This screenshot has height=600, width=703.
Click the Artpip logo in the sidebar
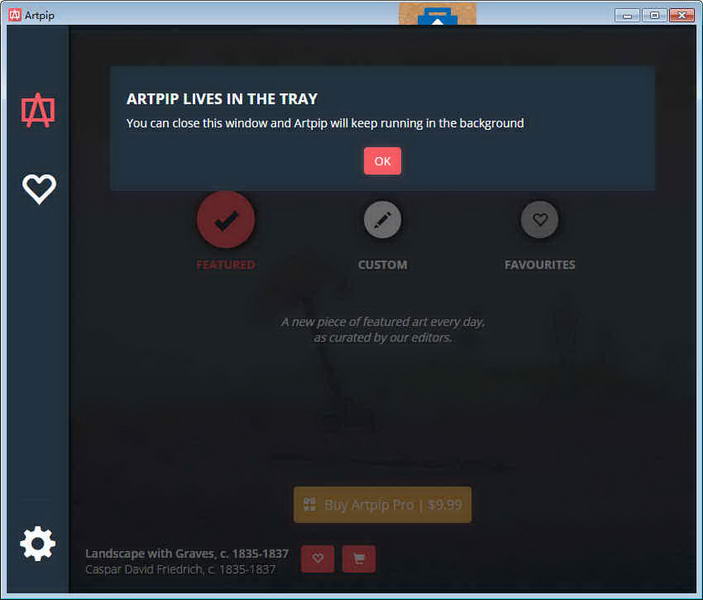point(38,111)
